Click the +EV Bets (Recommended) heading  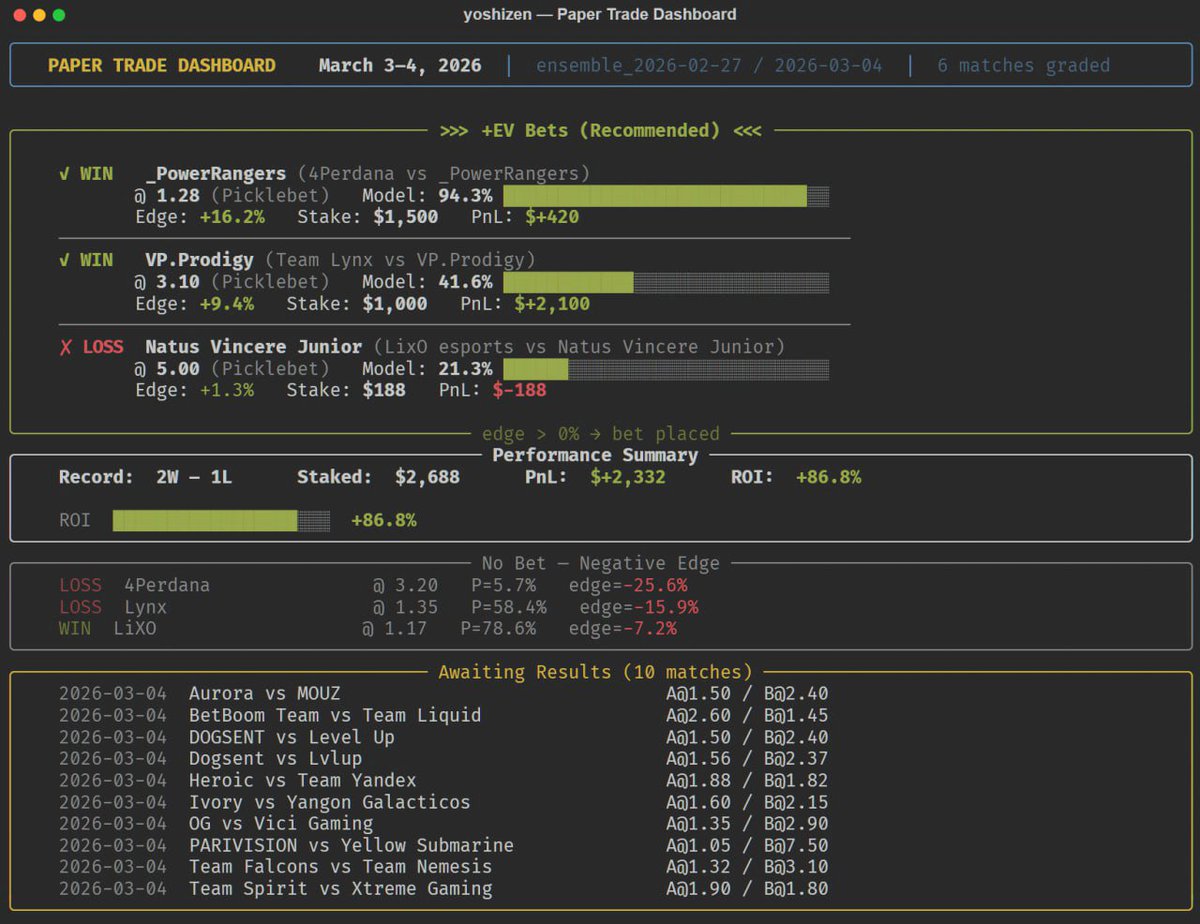pos(600,130)
